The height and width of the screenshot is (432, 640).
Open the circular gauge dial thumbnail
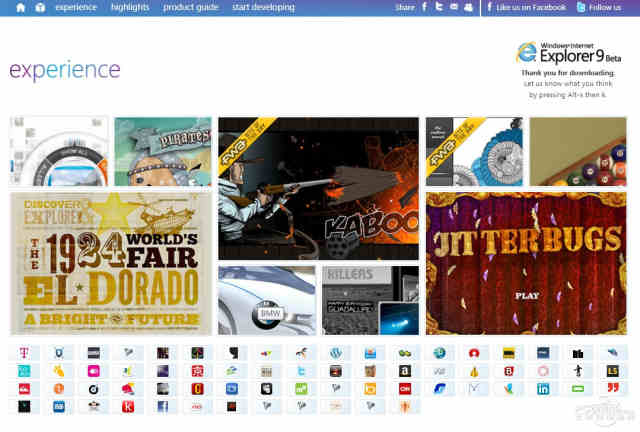[59, 151]
